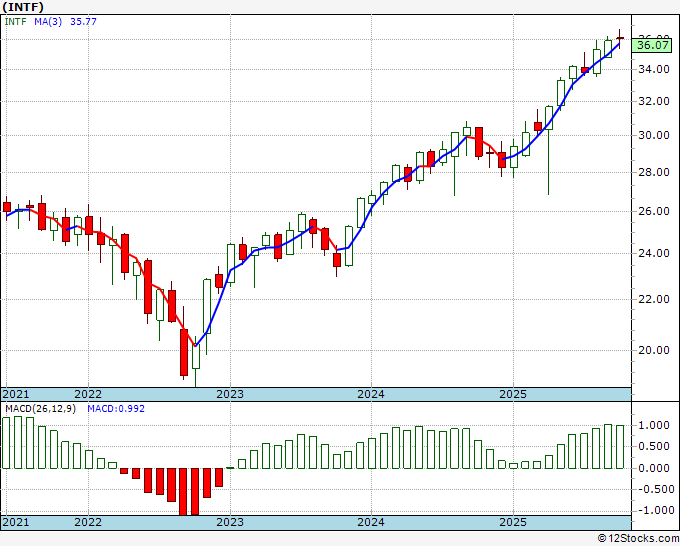680x546 pixels.
Task: Click the 2021 label on price timeline
Action: tap(16, 394)
